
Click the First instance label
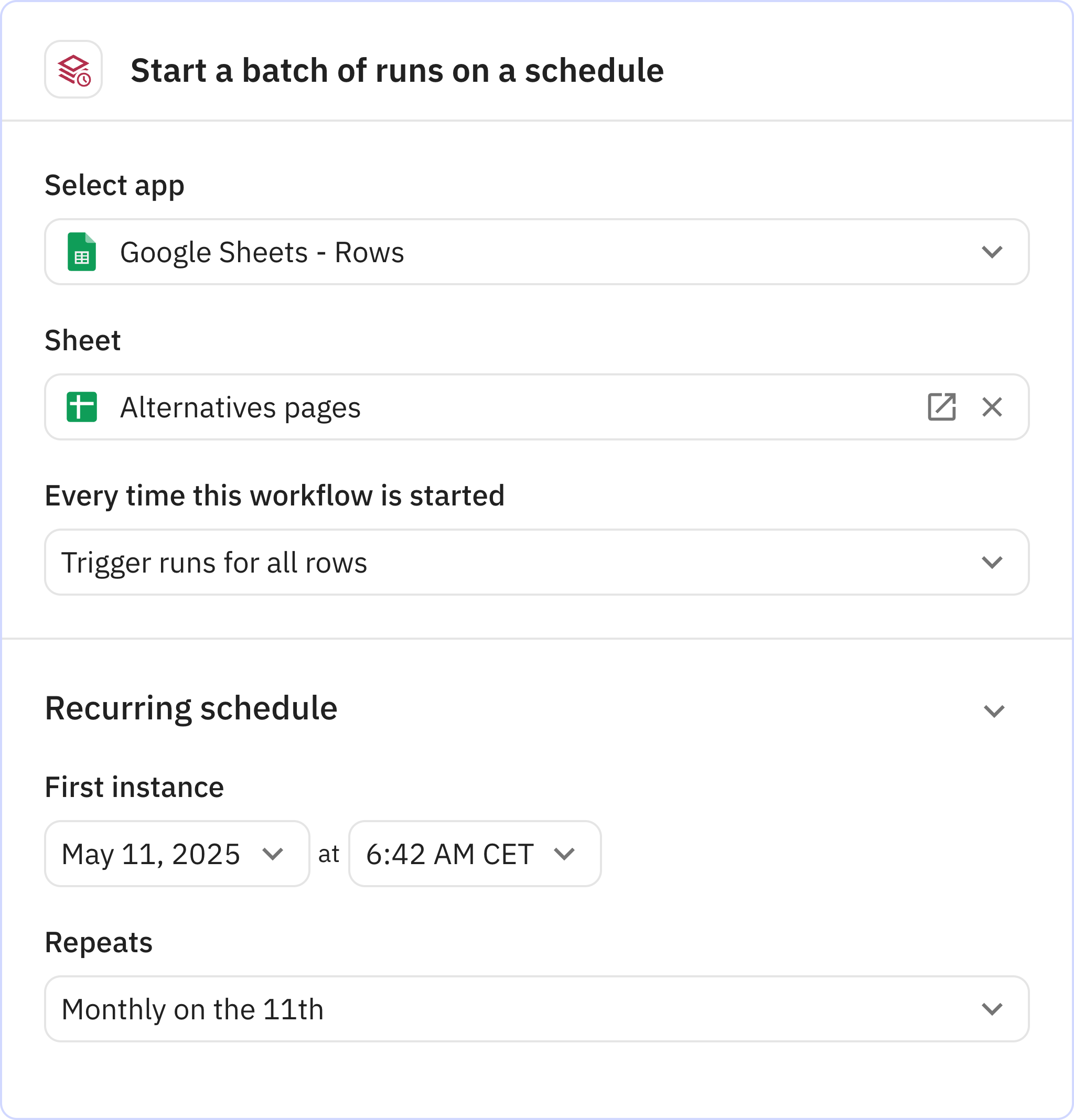(134, 787)
